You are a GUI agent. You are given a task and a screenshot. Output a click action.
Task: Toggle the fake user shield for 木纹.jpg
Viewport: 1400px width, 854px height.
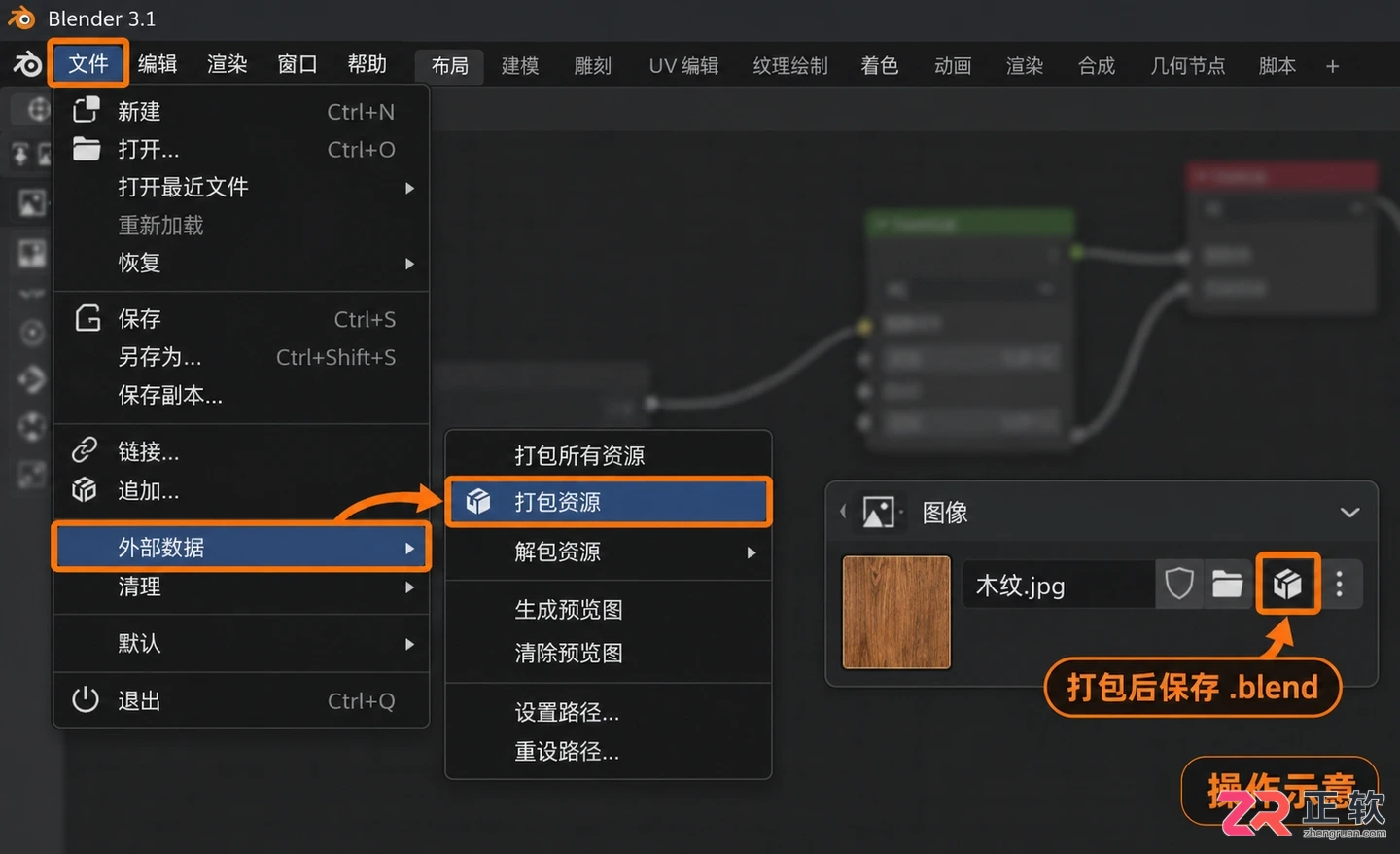1178,585
